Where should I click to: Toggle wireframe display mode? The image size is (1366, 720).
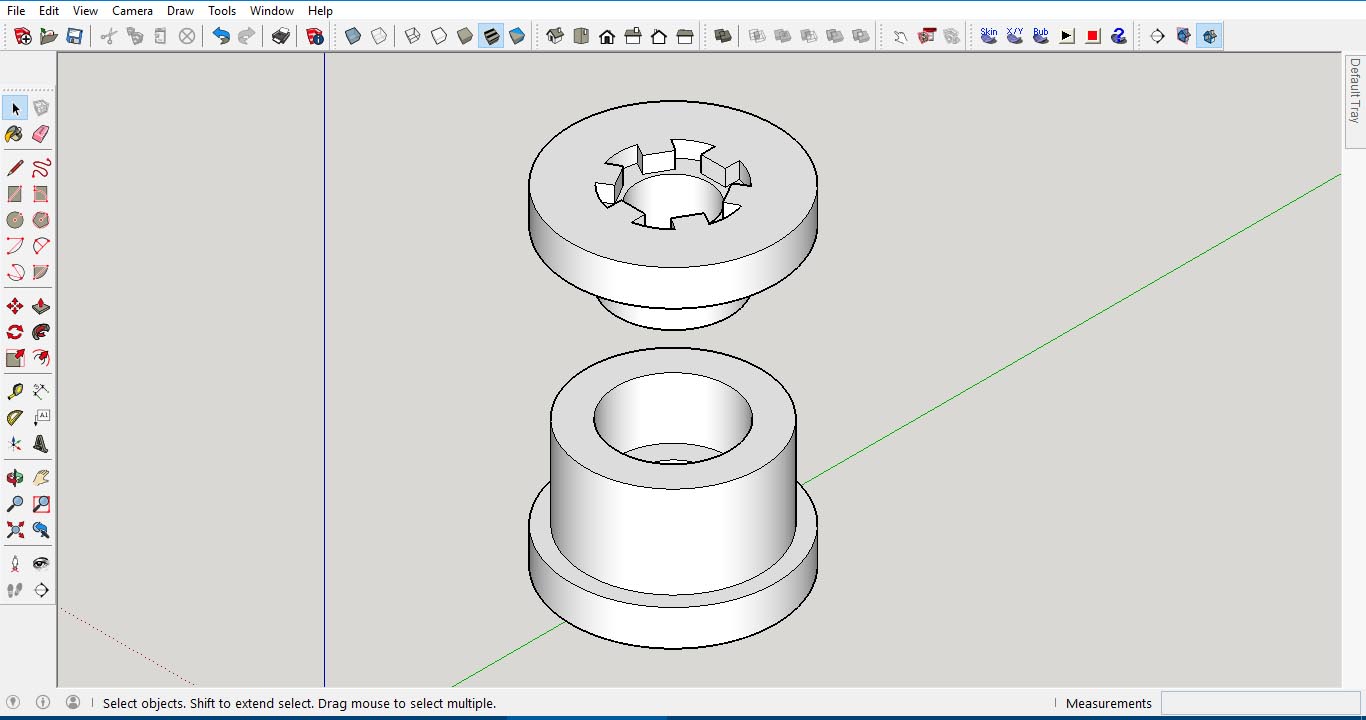coord(413,35)
